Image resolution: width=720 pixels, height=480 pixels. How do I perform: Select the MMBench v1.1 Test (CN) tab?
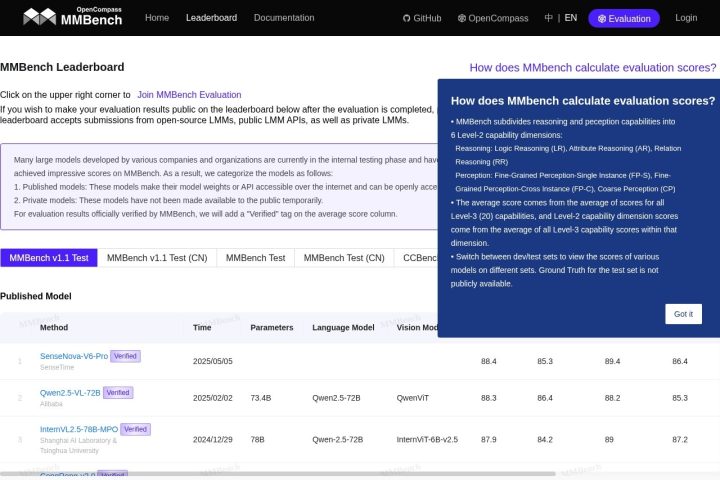point(157,258)
